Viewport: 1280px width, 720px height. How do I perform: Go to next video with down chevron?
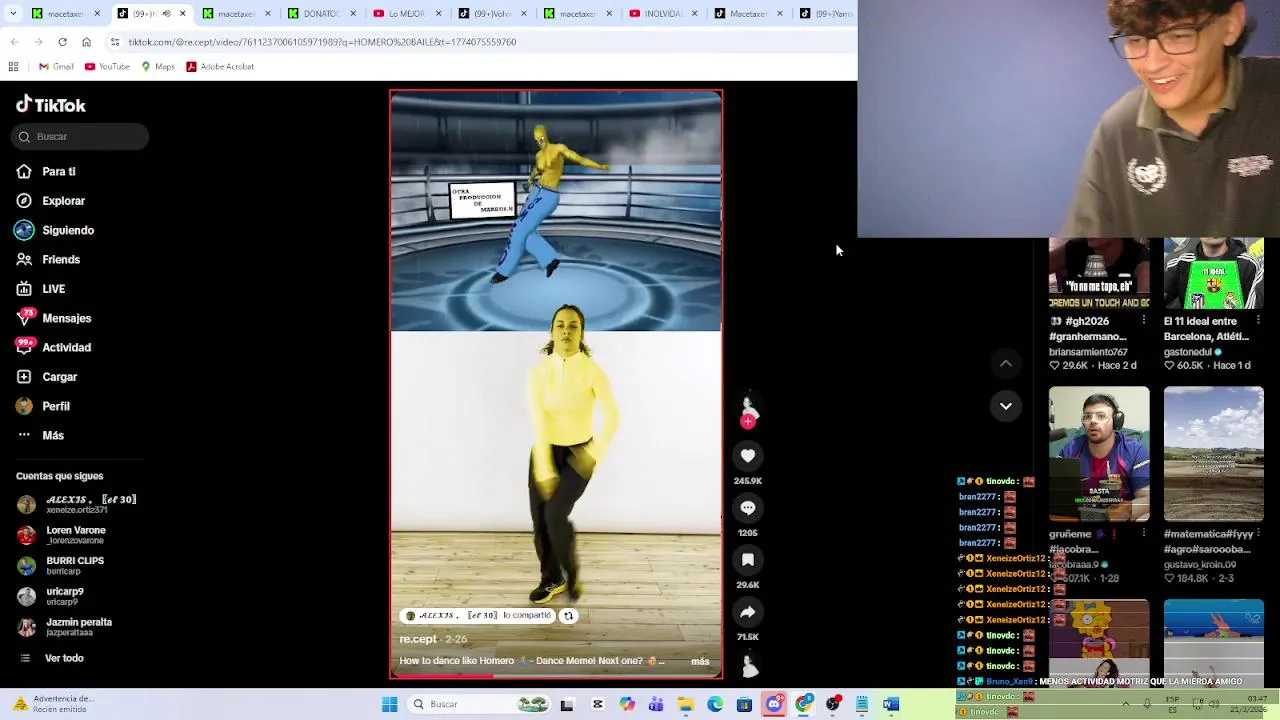[1006, 406]
